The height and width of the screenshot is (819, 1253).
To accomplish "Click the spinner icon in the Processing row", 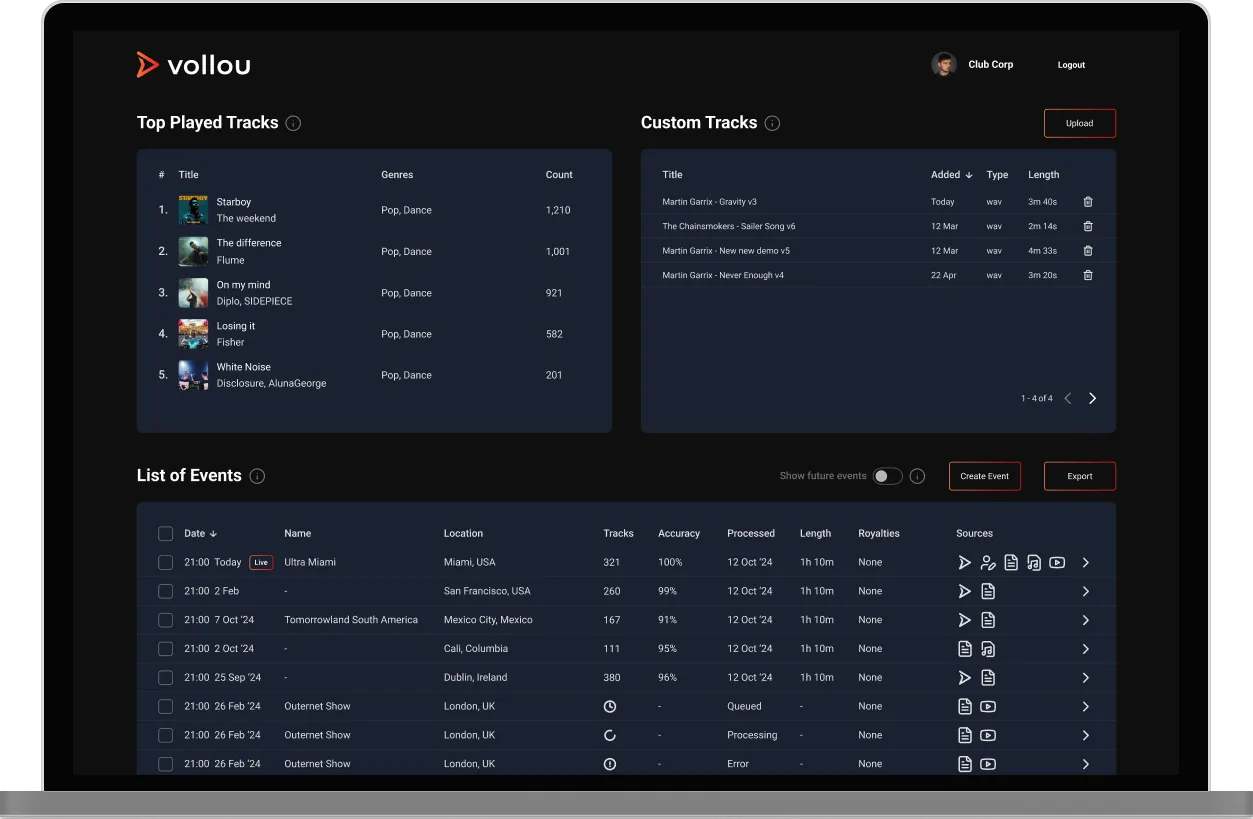I will (610, 735).
